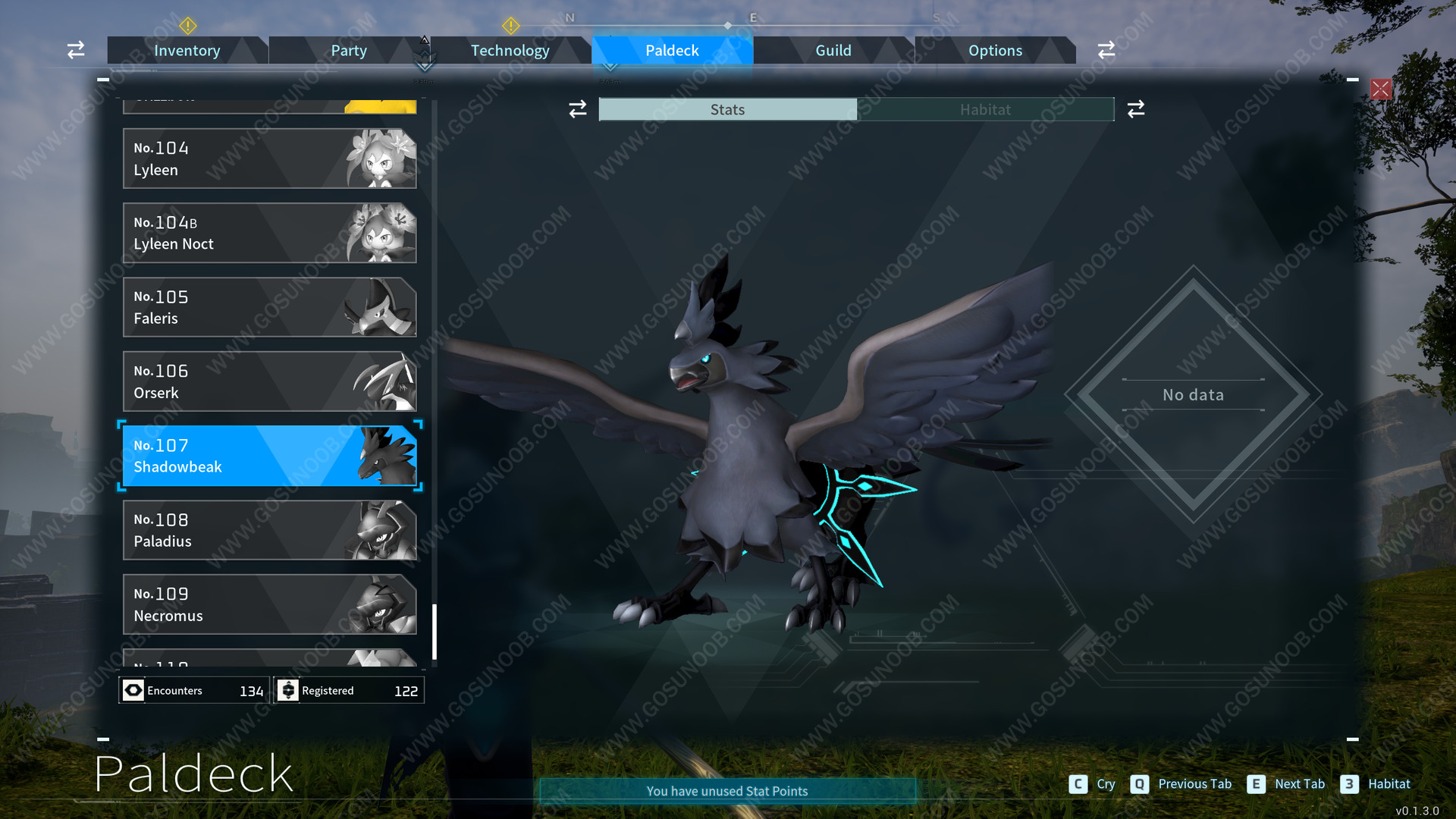Click the Lyleen Noct portrait thumbnail

pos(381,233)
